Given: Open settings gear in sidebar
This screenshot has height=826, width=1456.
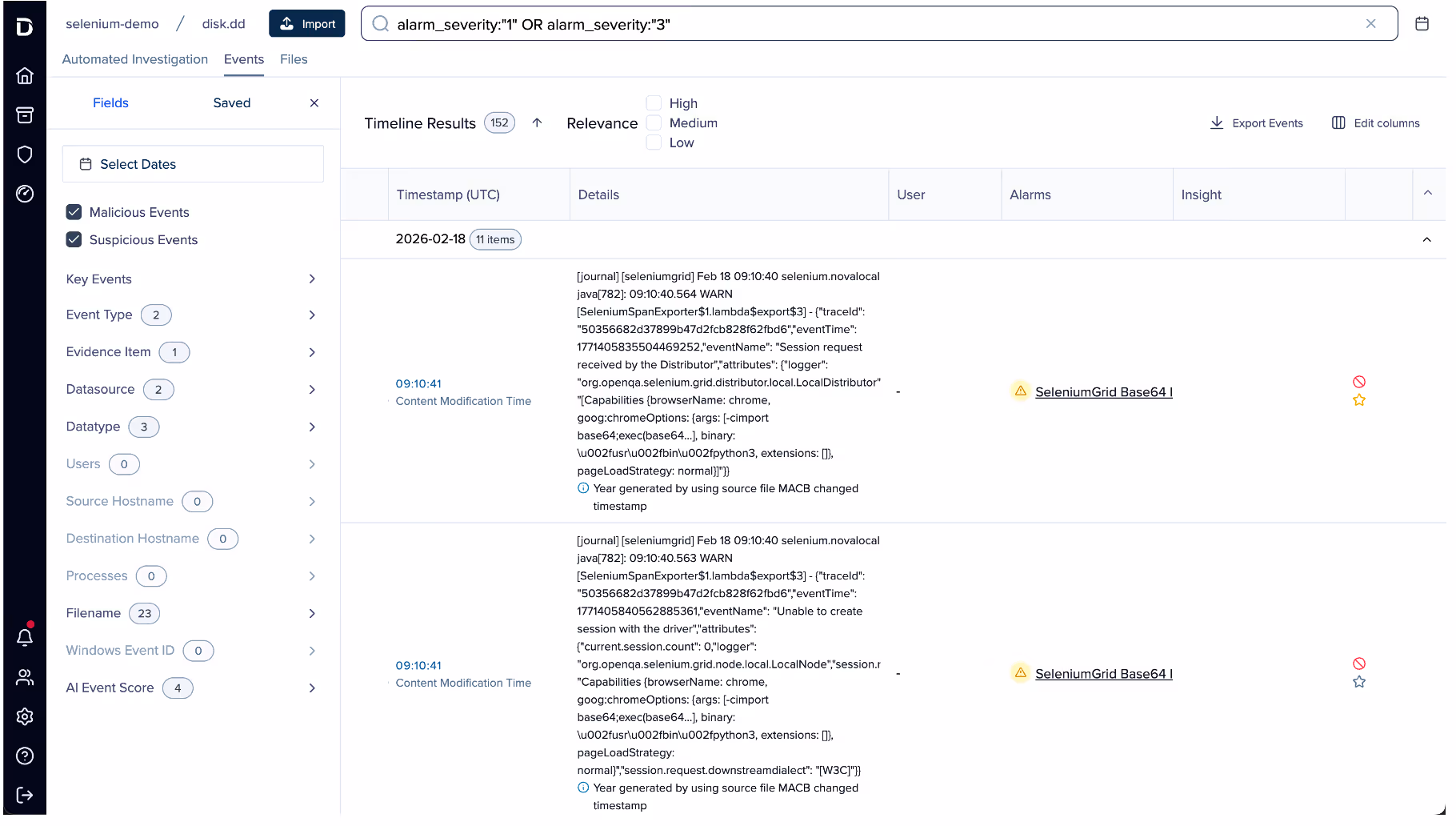Looking at the screenshot, I should pos(25,716).
